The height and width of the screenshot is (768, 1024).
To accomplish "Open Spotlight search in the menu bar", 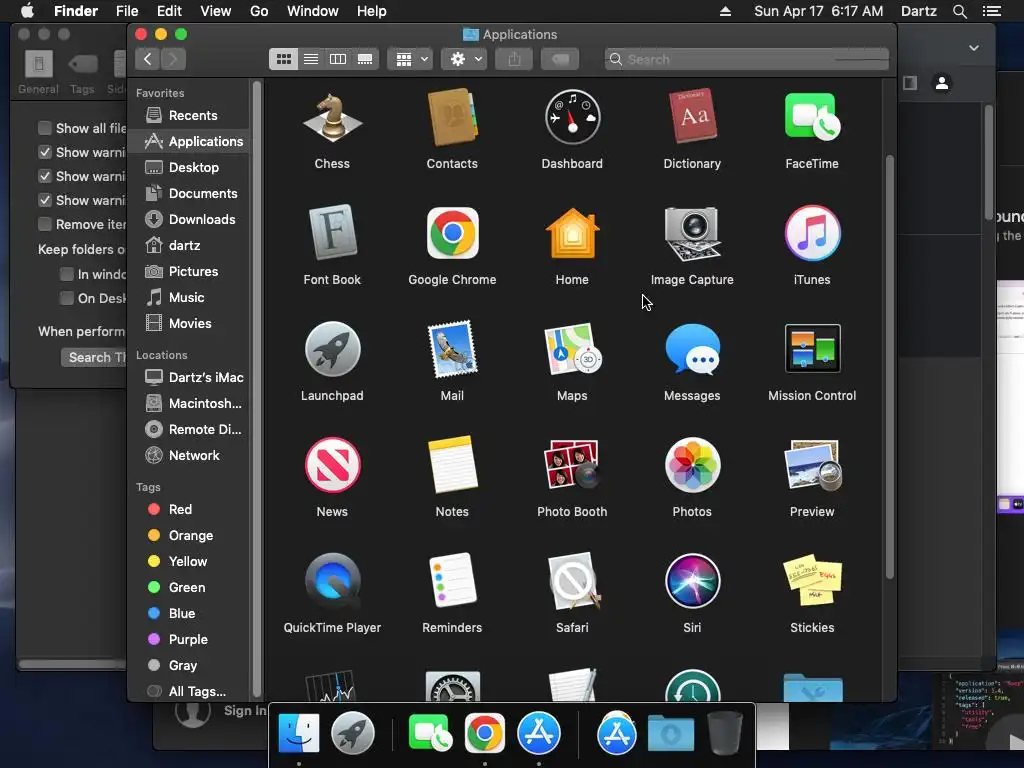I will [x=959, y=11].
